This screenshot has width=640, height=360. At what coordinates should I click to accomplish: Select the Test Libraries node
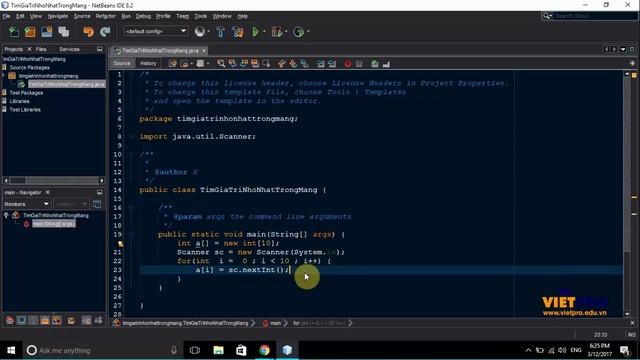coord(25,110)
